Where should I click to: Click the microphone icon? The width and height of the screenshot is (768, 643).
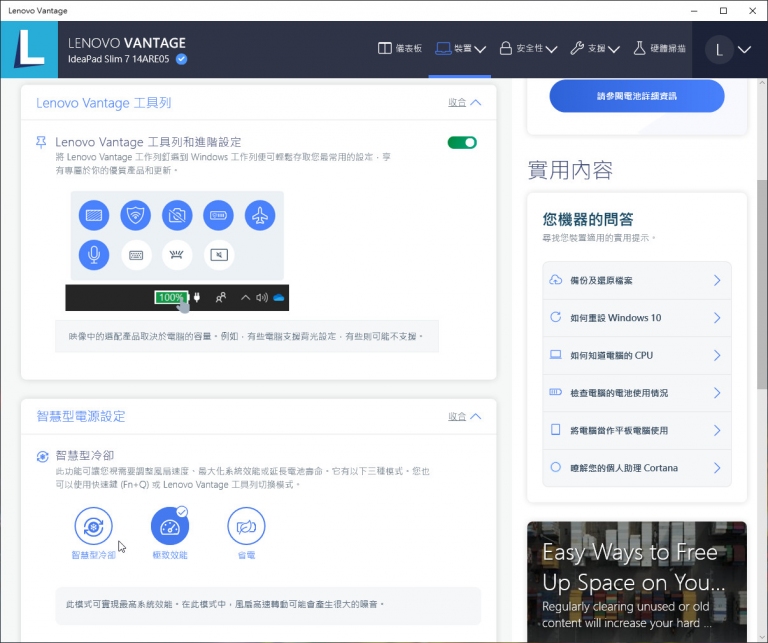[94, 255]
